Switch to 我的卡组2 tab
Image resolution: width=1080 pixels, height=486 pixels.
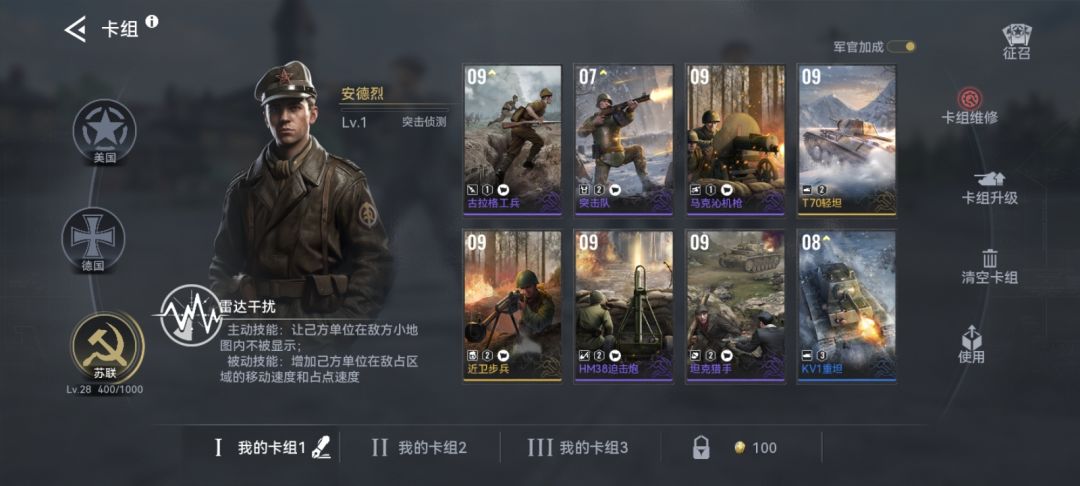click(419, 448)
